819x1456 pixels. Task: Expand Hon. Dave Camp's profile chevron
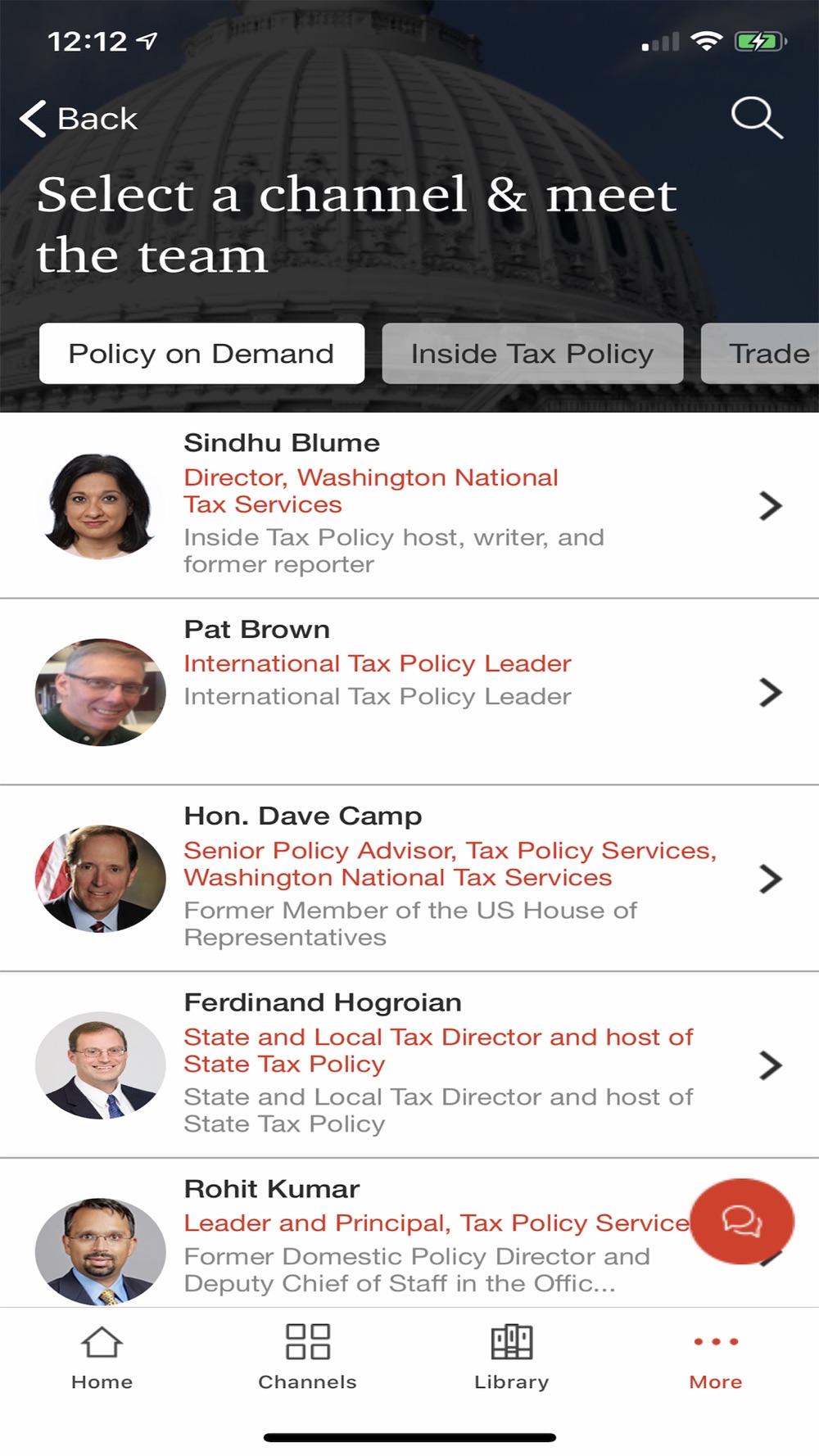(770, 879)
